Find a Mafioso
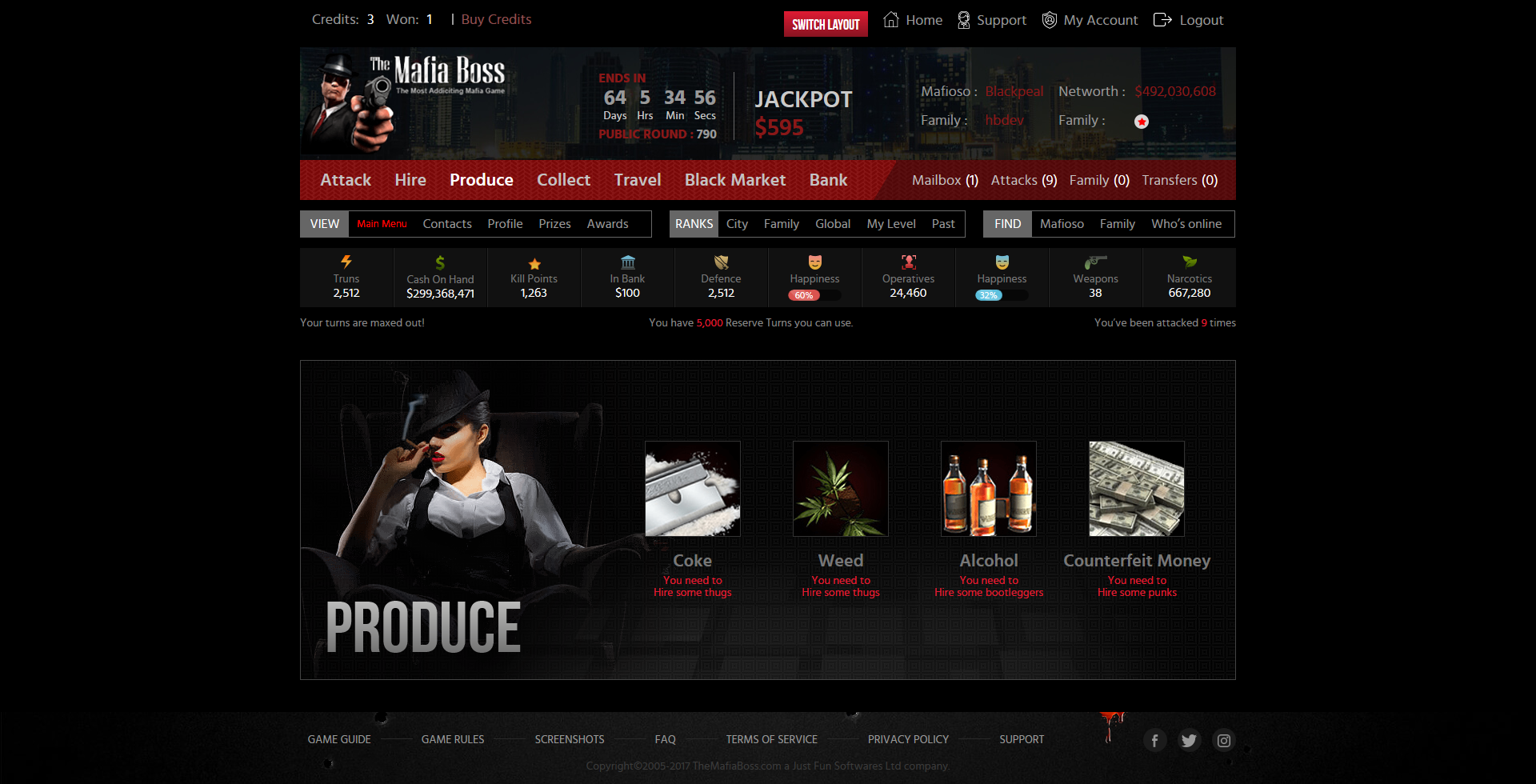This screenshot has height=784, width=1536. click(x=1062, y=224)
